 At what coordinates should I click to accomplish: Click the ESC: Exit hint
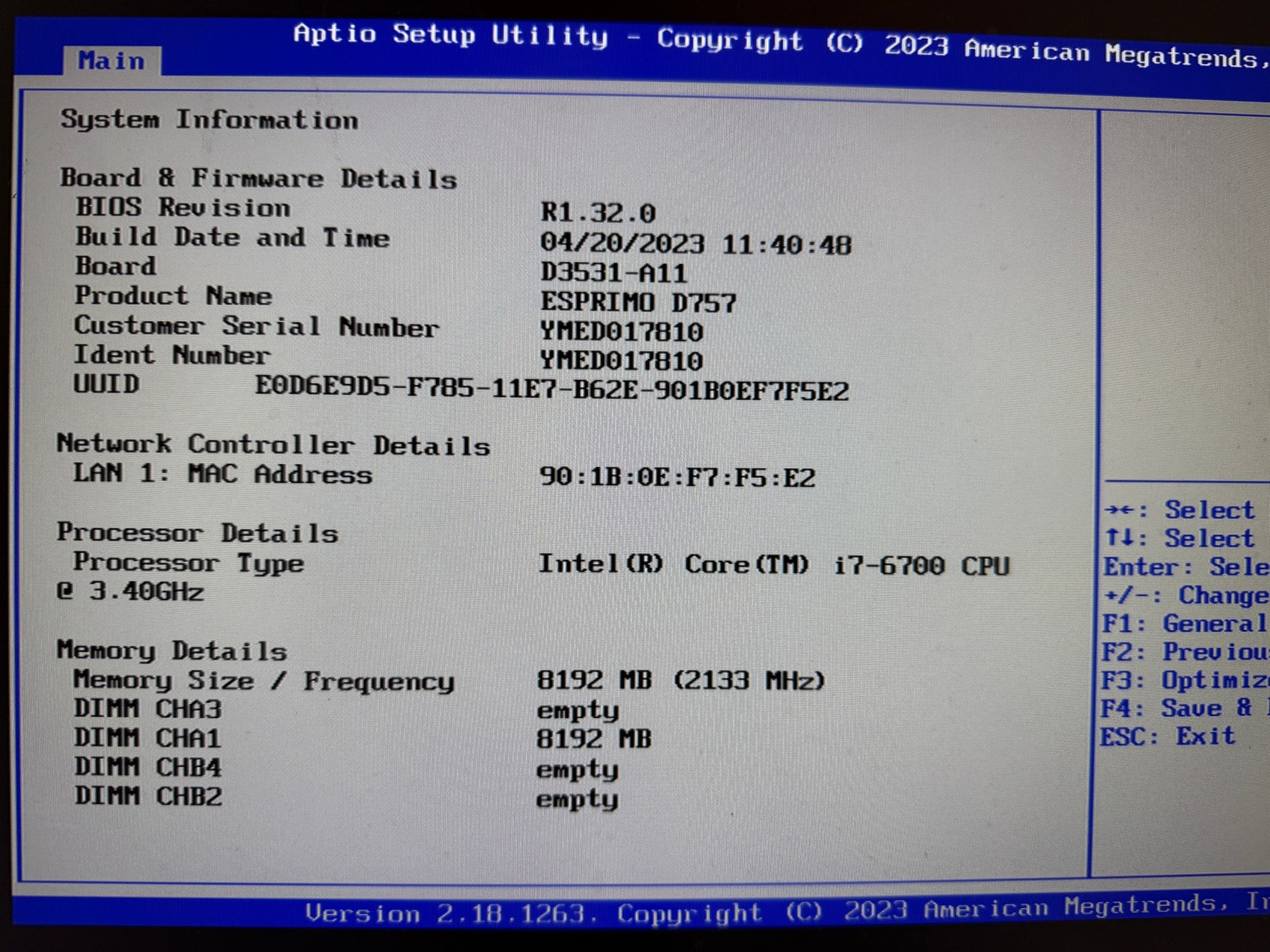(1167, 736)
